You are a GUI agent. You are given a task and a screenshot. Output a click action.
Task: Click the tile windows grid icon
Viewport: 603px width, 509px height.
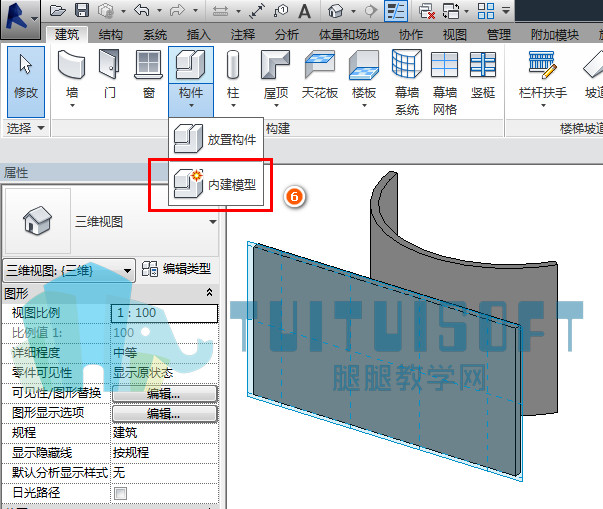click(486, 11)
